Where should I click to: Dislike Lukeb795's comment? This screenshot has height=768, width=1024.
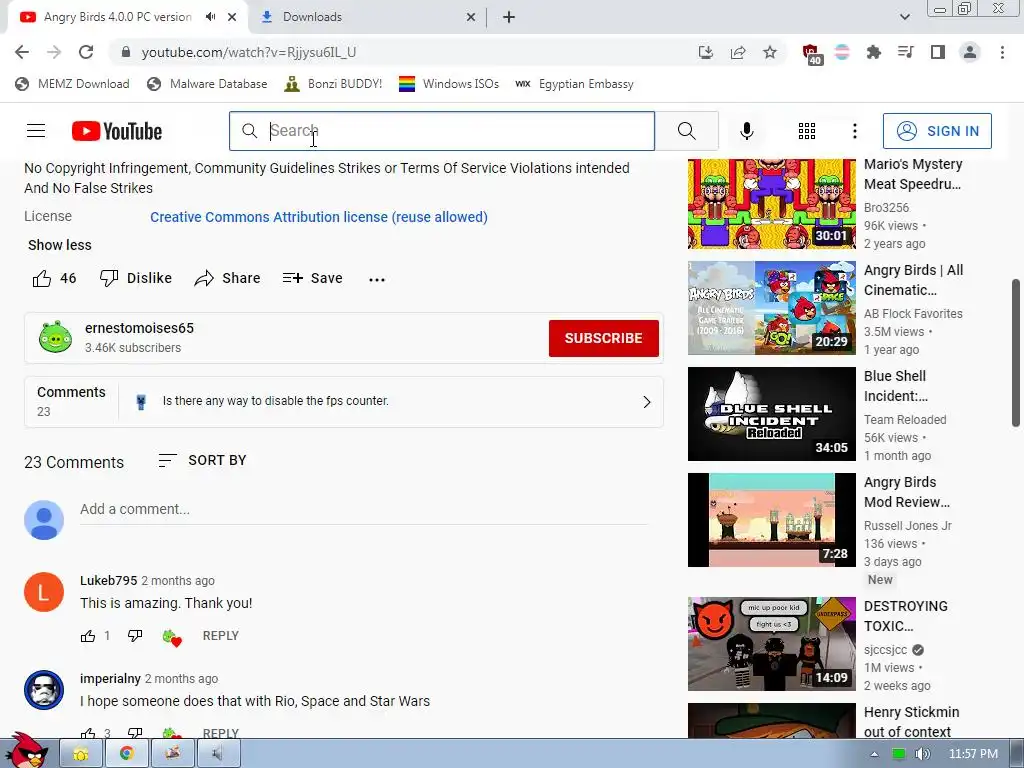[x=135, y=635]
